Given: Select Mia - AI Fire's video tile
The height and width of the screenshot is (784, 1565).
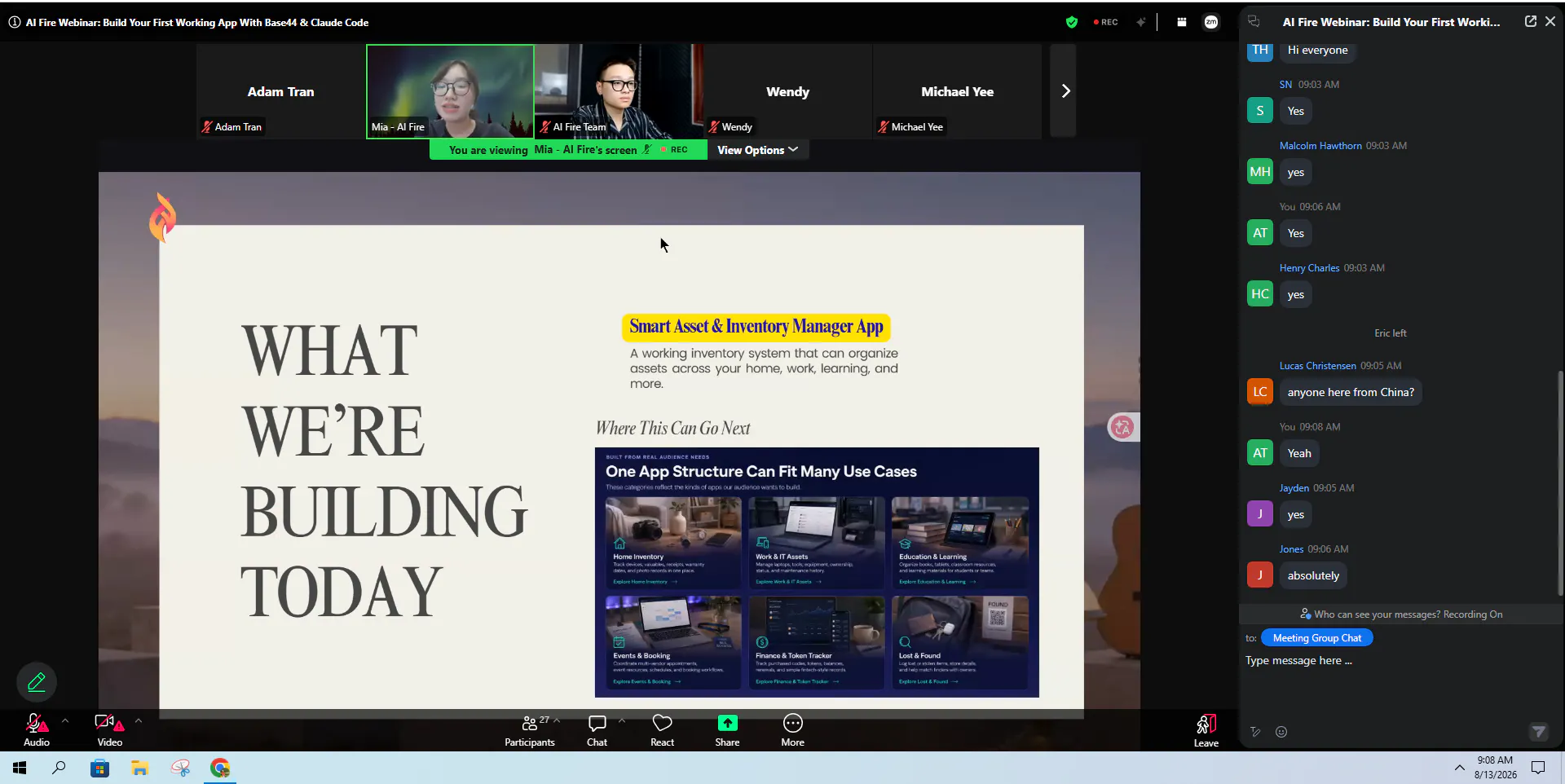Looking at the screenshot, I should pyautogui.click(x=450, y=91).
